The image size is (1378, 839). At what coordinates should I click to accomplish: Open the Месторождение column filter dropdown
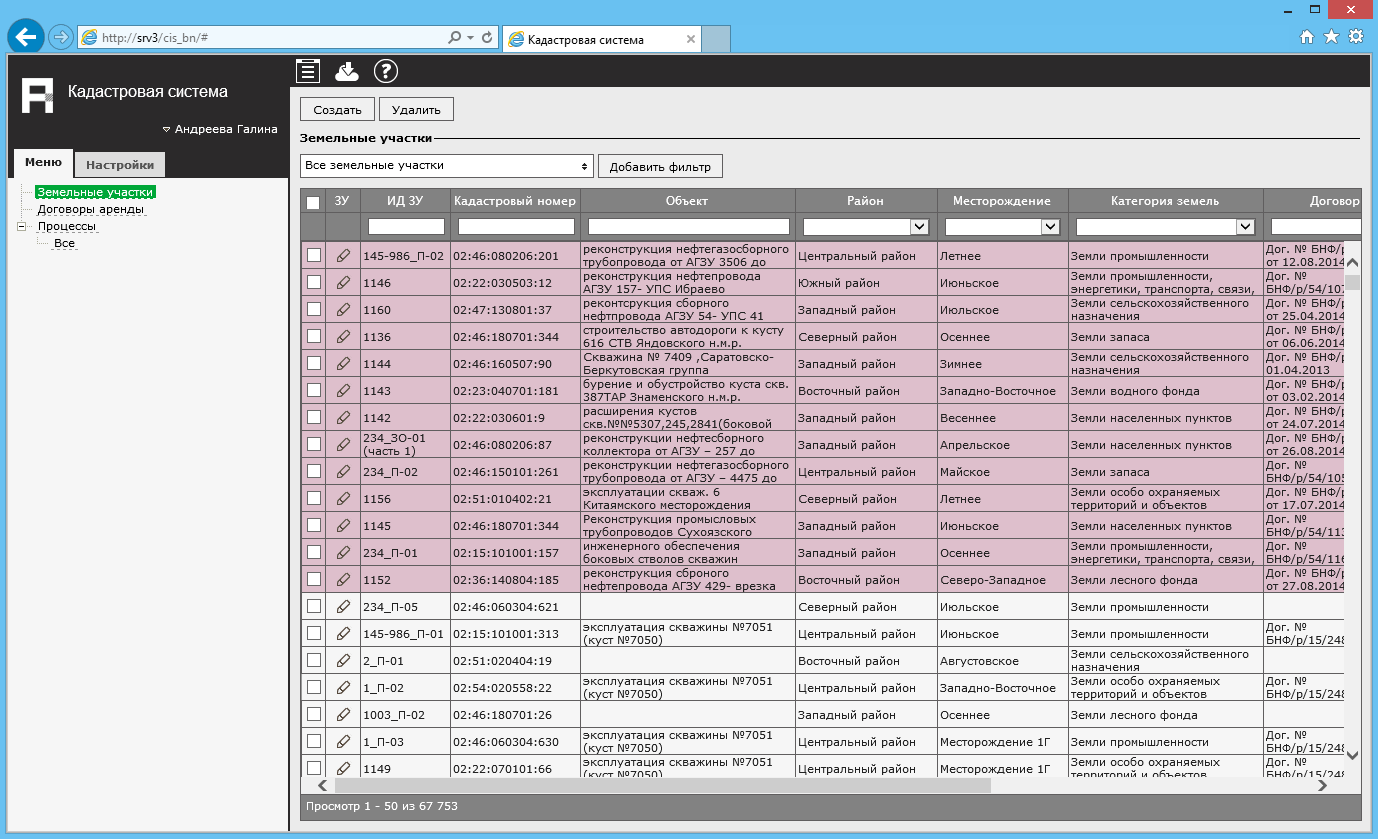[x=1002, y=227]
